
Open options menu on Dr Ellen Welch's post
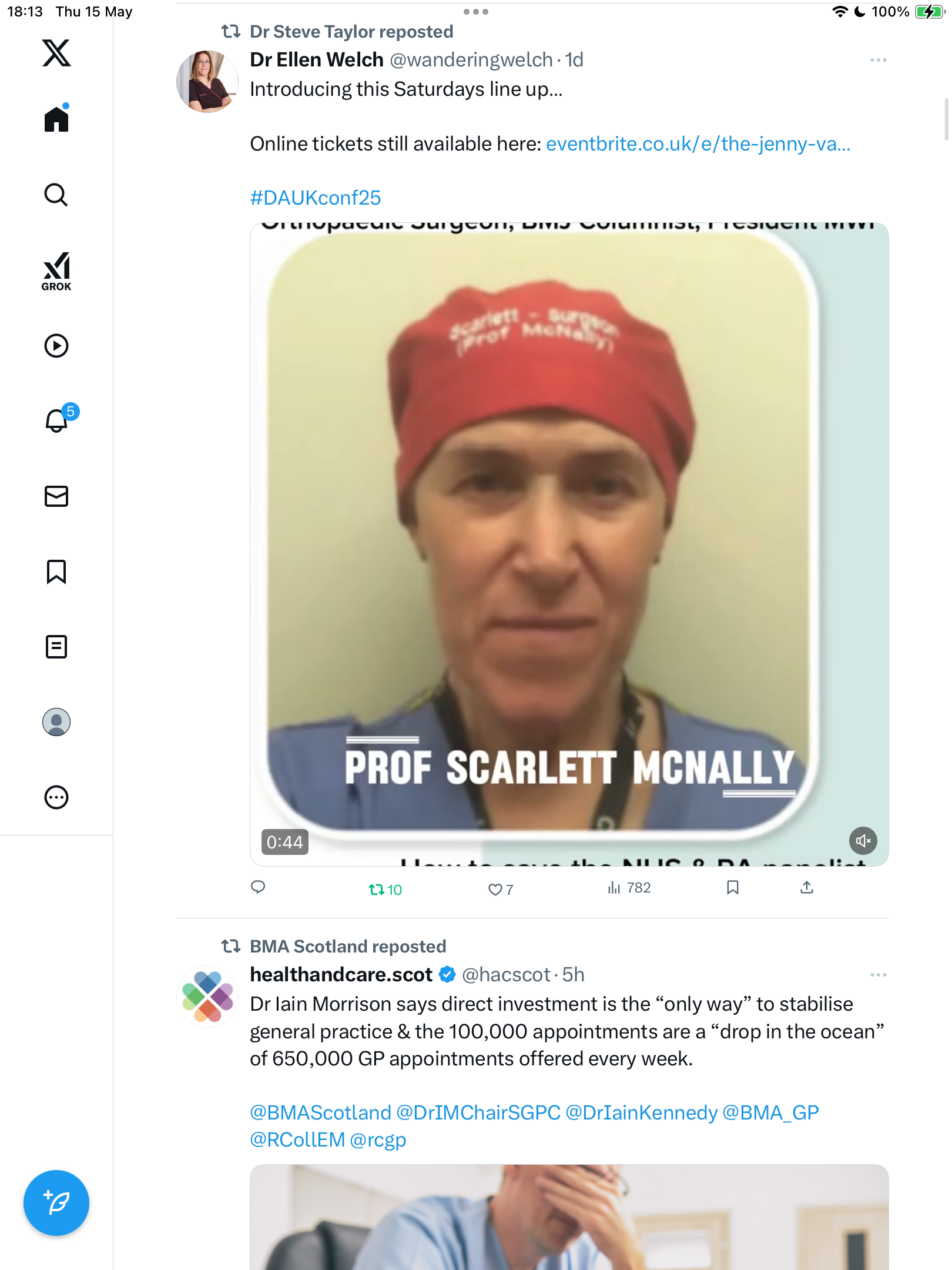878,60
